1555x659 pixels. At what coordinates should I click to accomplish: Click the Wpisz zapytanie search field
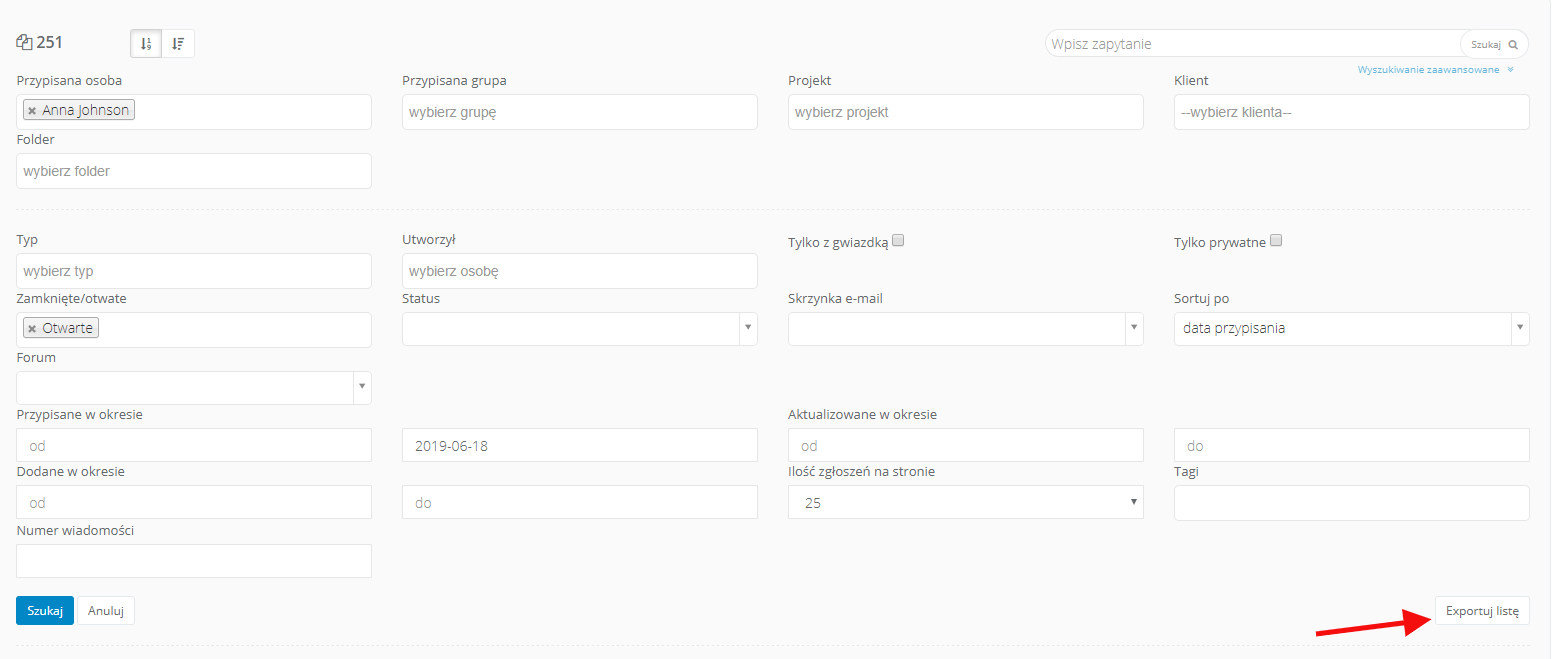pos(1250,44)
